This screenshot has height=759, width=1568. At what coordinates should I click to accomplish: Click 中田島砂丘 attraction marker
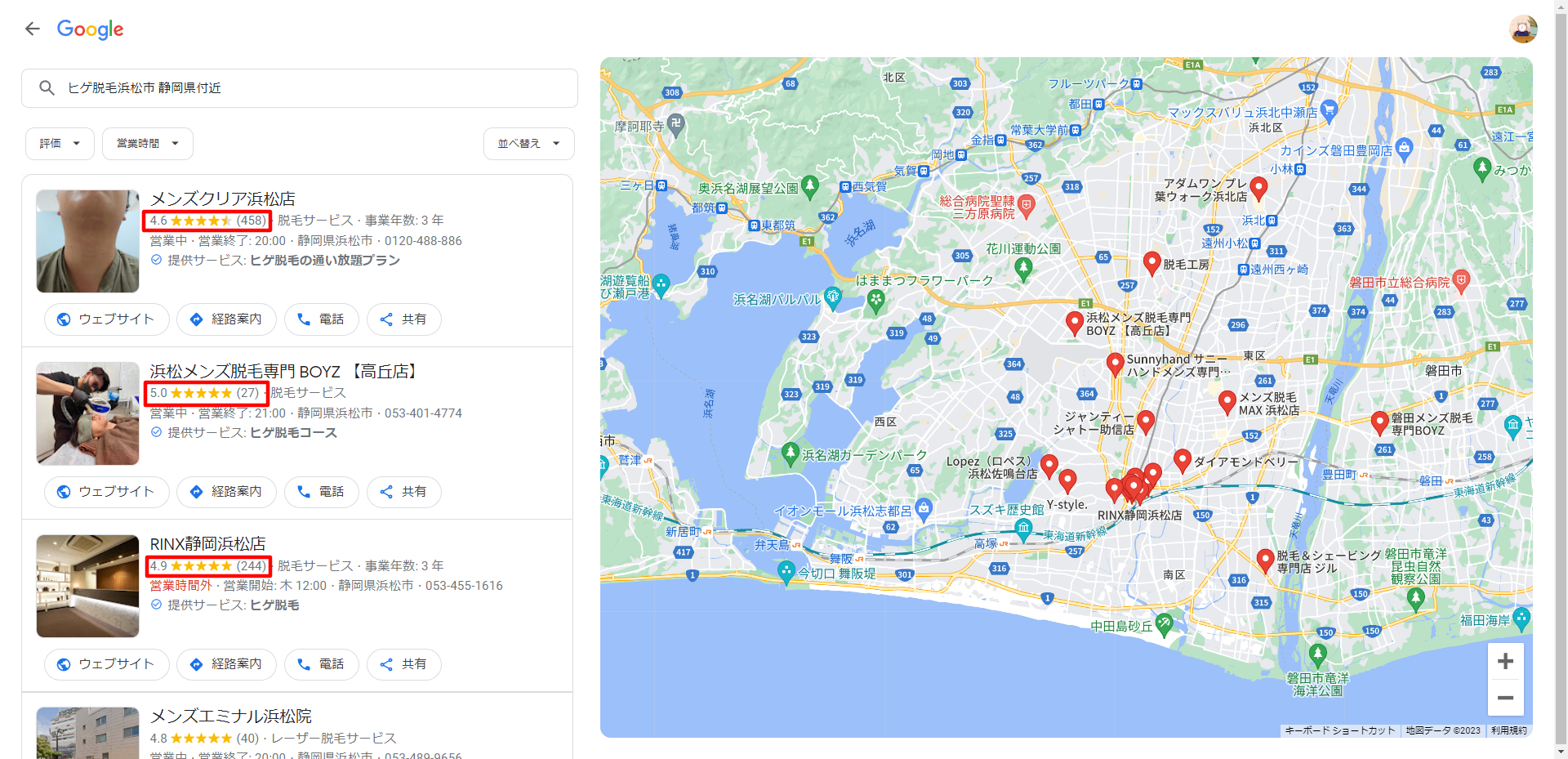[1165, 624]
